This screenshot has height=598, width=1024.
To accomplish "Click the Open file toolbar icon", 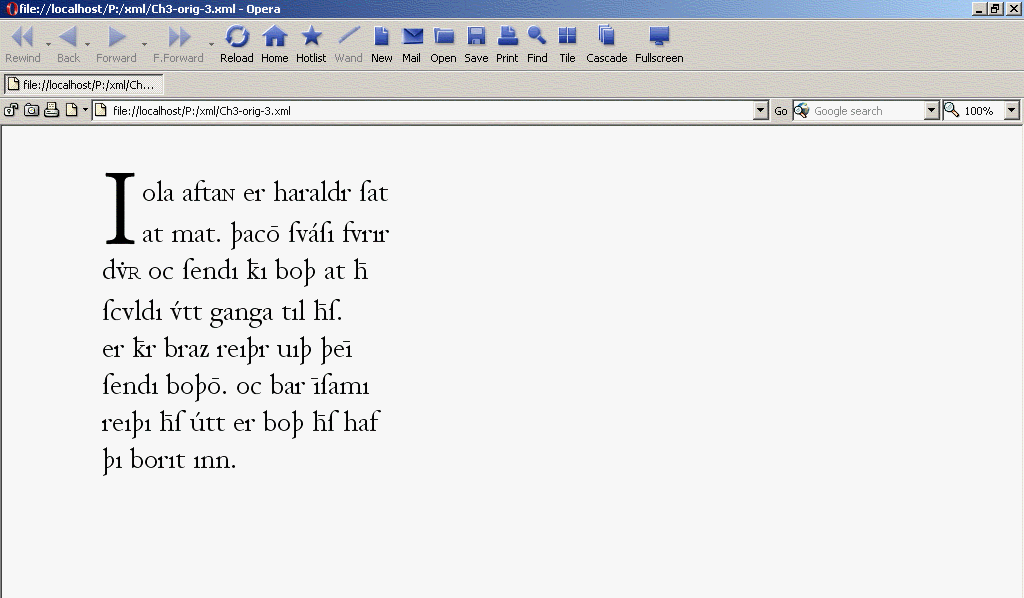I will (443, 44).
